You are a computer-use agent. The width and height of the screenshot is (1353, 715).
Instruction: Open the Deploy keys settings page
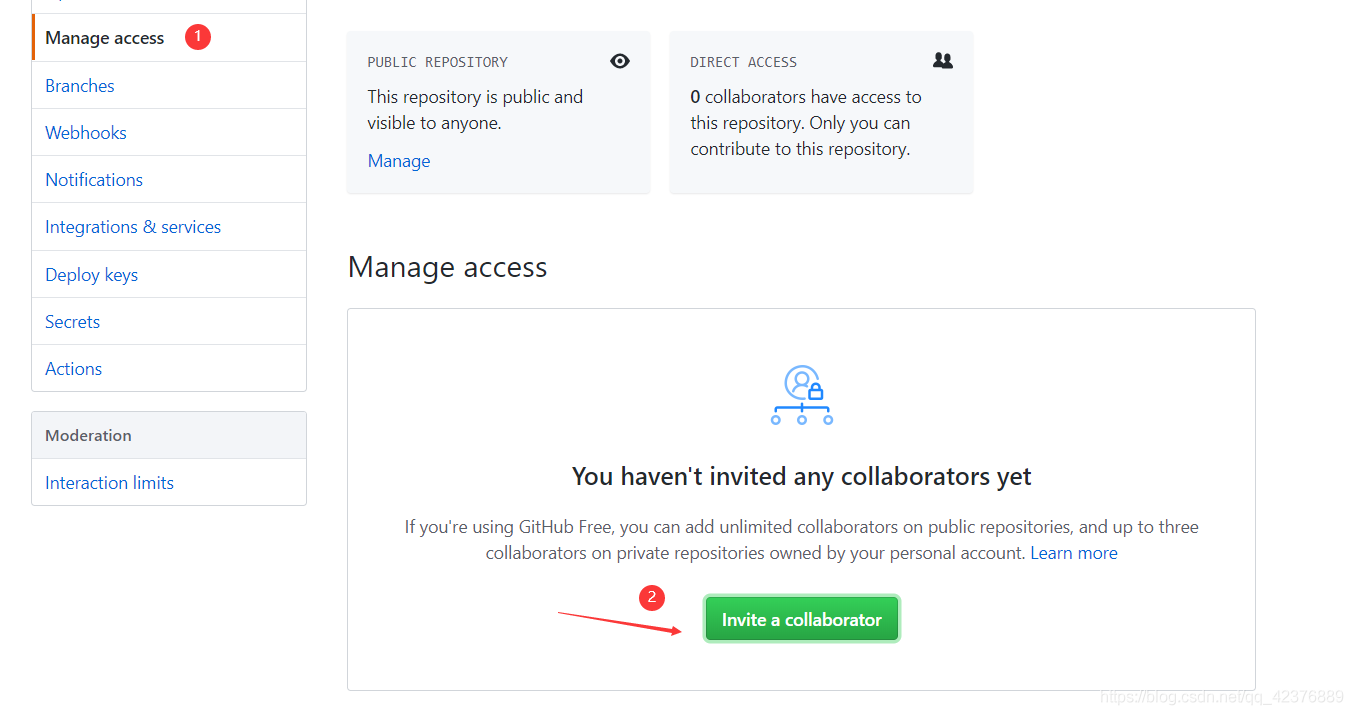91,274
